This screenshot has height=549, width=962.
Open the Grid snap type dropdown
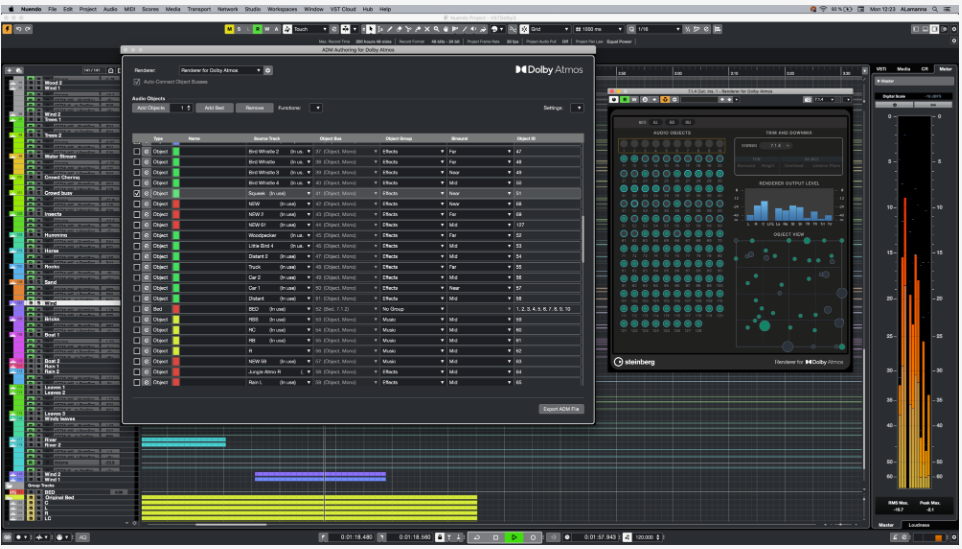click(549, 29)
